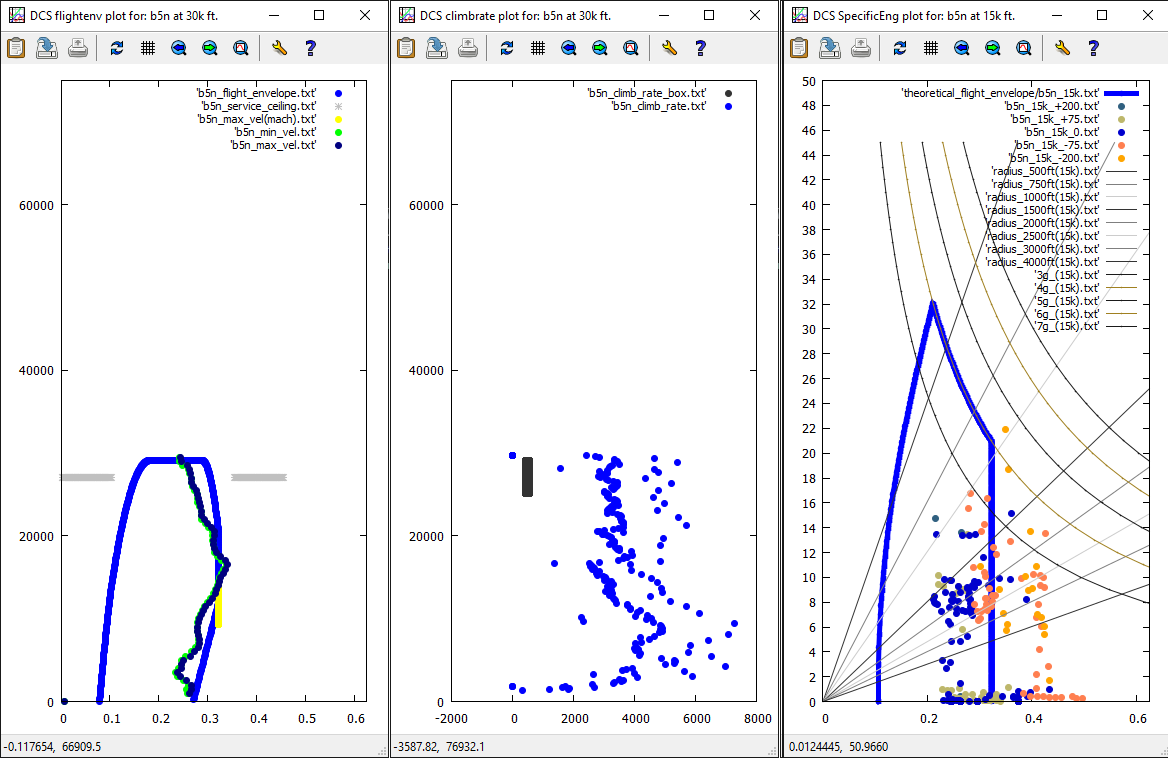The width and height of the screenshot is (1168, 758).
Task: Open SpecificEng window title bar icon menu
Action: (799, 16)
